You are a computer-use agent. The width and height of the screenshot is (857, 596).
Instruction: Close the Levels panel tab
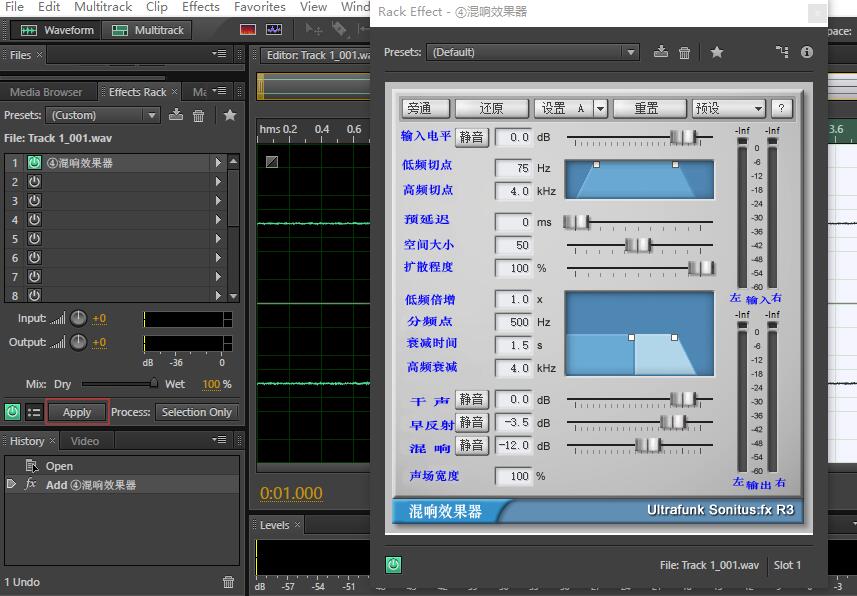pos(297,525)
